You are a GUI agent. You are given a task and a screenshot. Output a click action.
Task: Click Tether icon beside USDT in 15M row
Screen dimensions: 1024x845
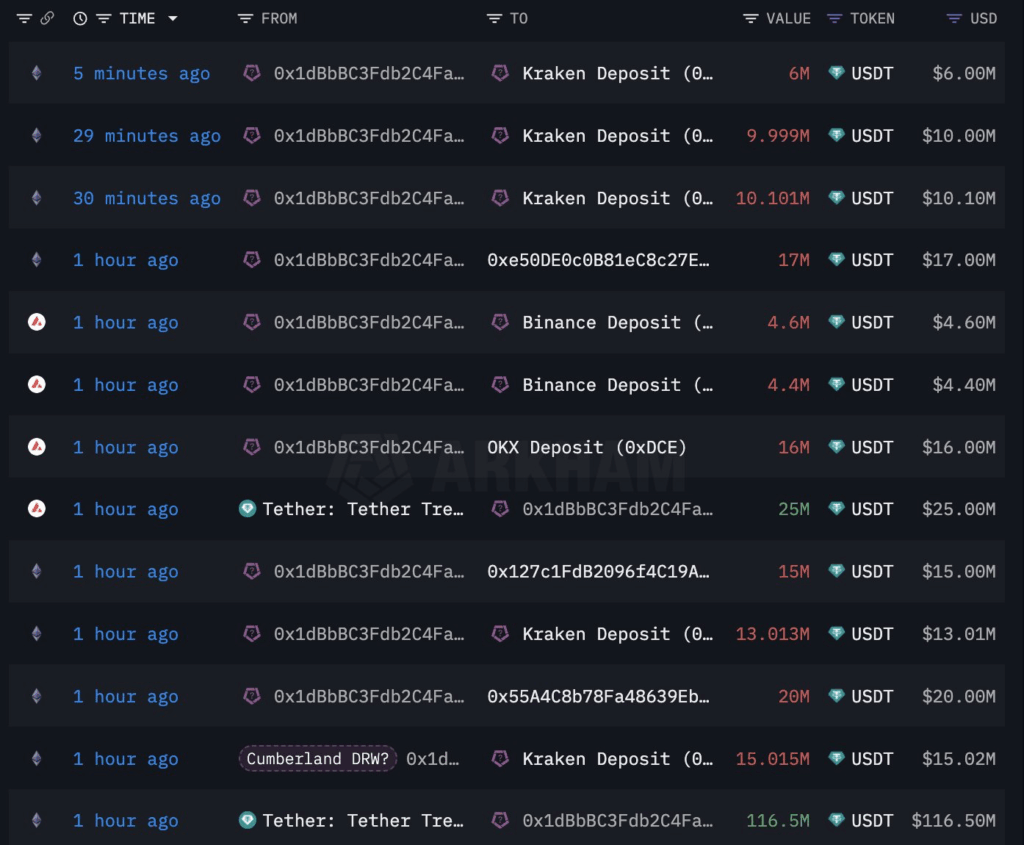tap(836, 571)
